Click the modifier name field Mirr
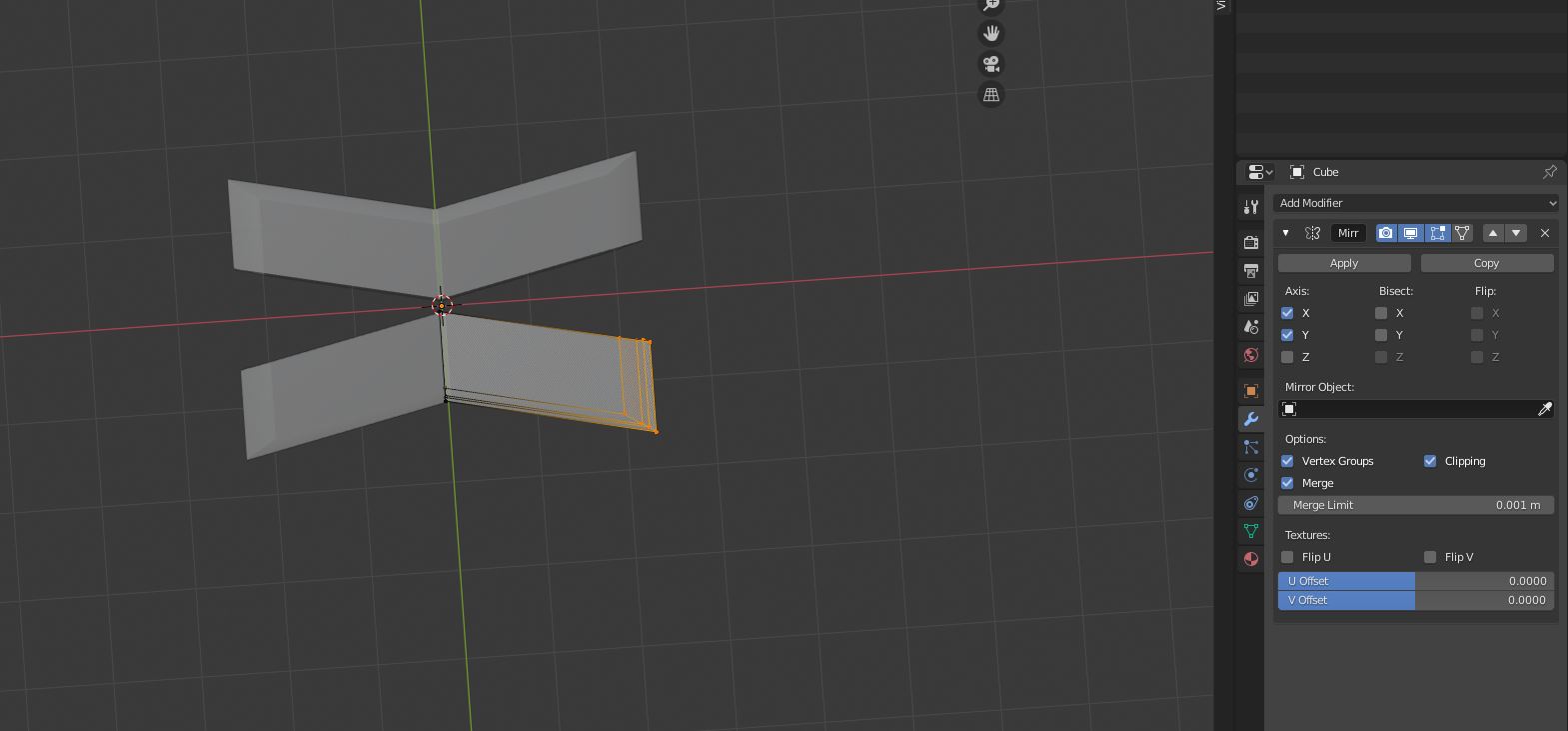Viewport: 1568px width, 731px height. 1348,233
